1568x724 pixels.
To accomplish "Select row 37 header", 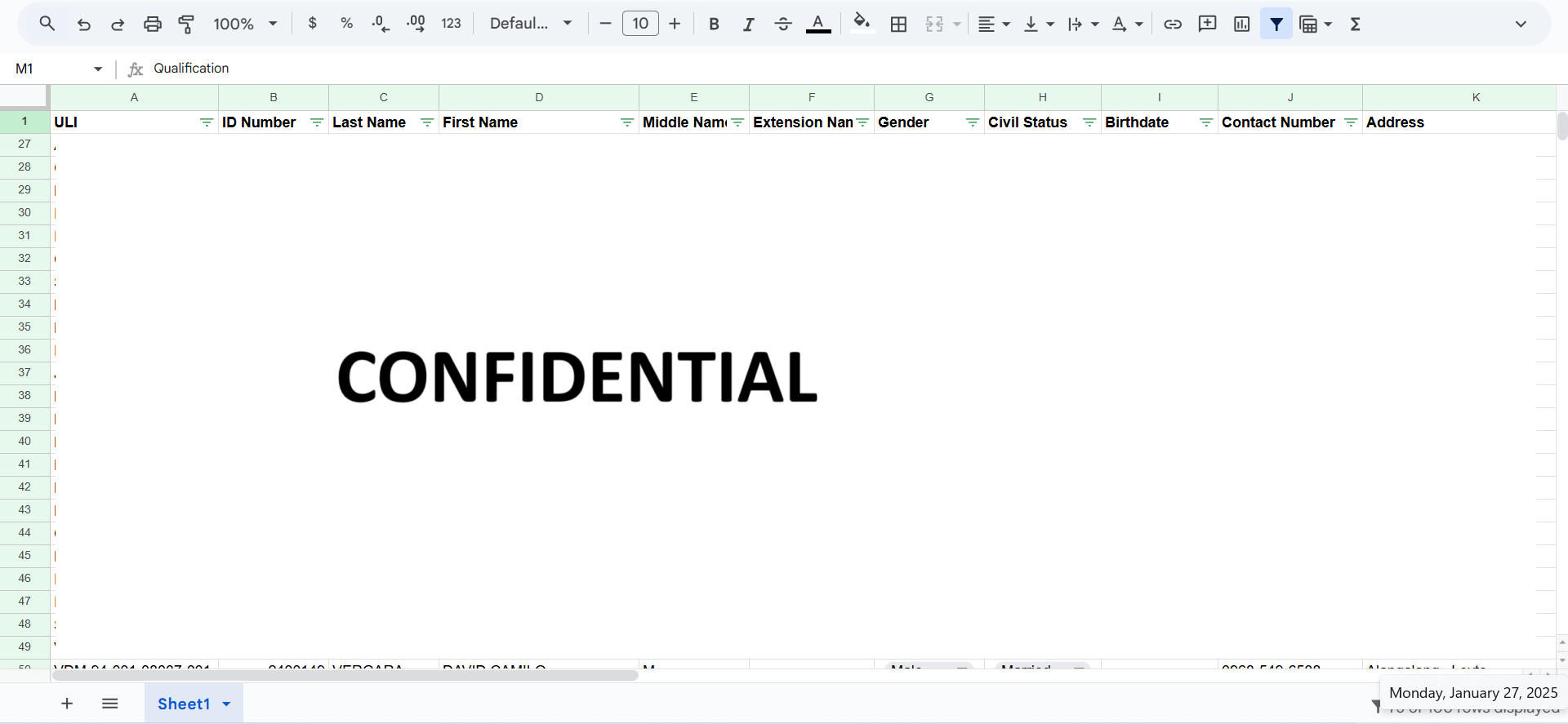I will pyautogui.click(x=24, y=373).
